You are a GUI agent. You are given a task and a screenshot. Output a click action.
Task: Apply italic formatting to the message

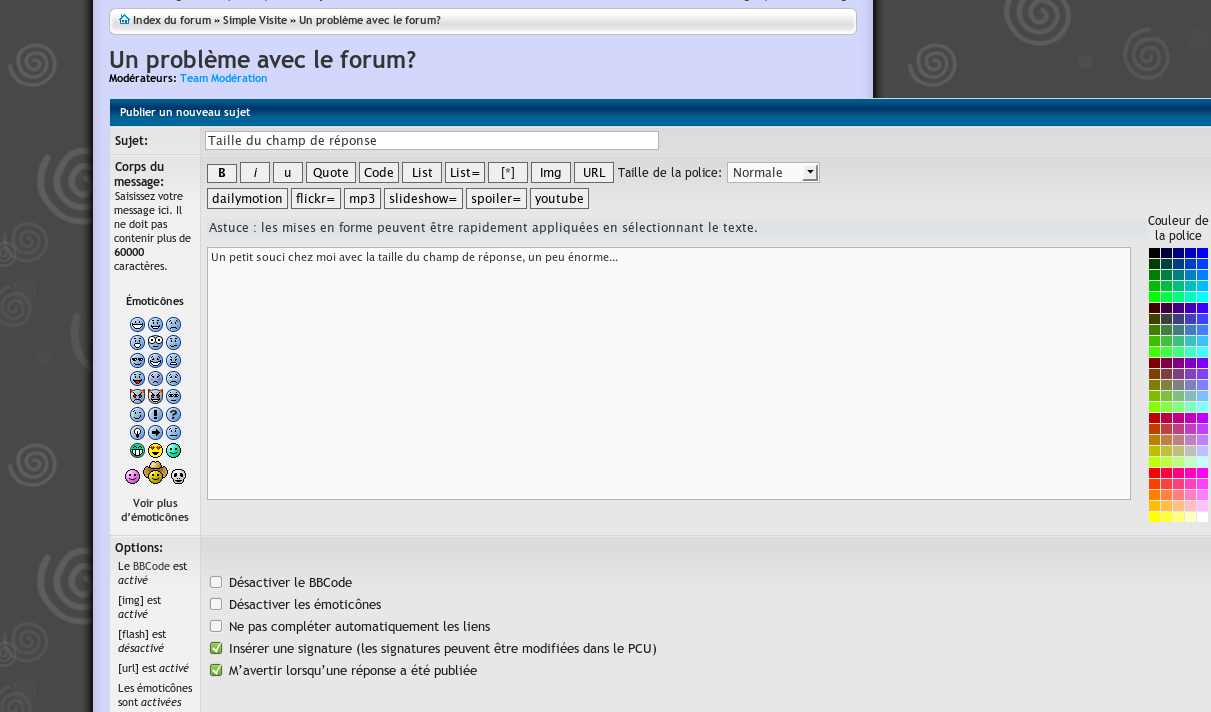pyautogui.click(x=254, y=172)
